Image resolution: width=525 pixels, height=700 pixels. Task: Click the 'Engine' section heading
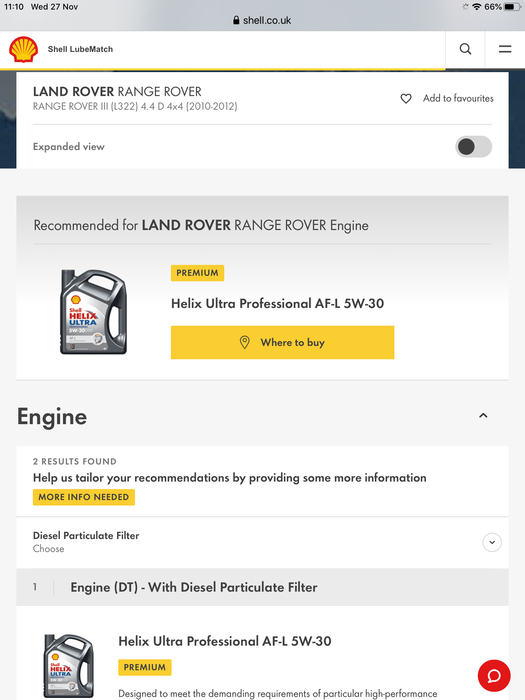coord(52,417)
